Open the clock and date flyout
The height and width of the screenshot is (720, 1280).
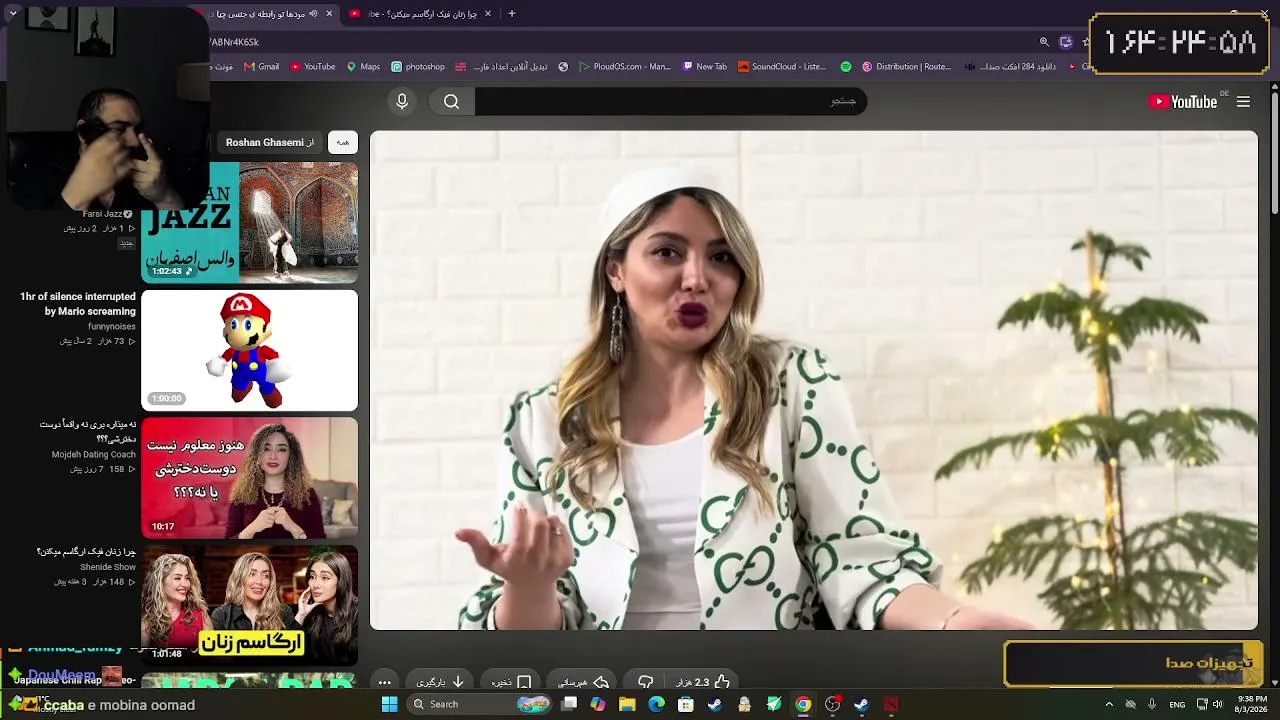[x=1252, y=704]
